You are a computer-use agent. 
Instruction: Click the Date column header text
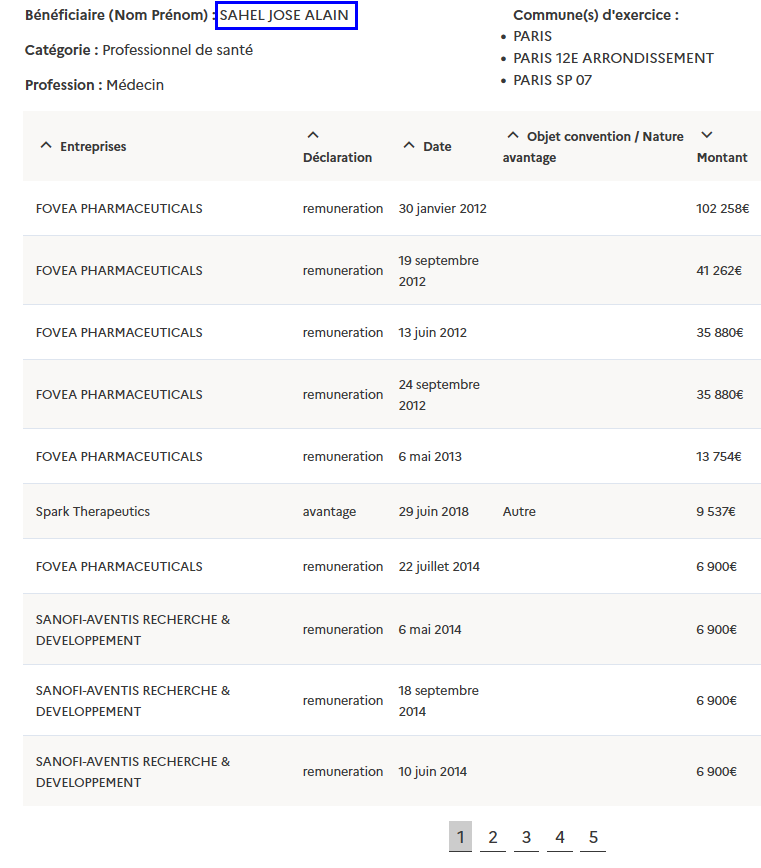tap(437, 147)
